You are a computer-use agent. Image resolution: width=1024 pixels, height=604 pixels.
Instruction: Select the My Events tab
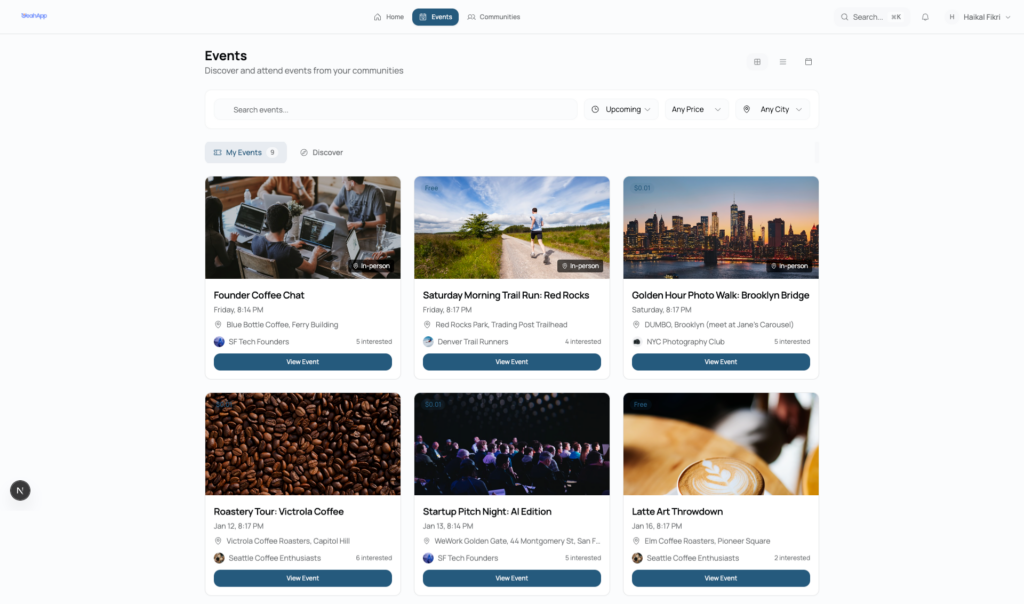click(x=245, y=152)
